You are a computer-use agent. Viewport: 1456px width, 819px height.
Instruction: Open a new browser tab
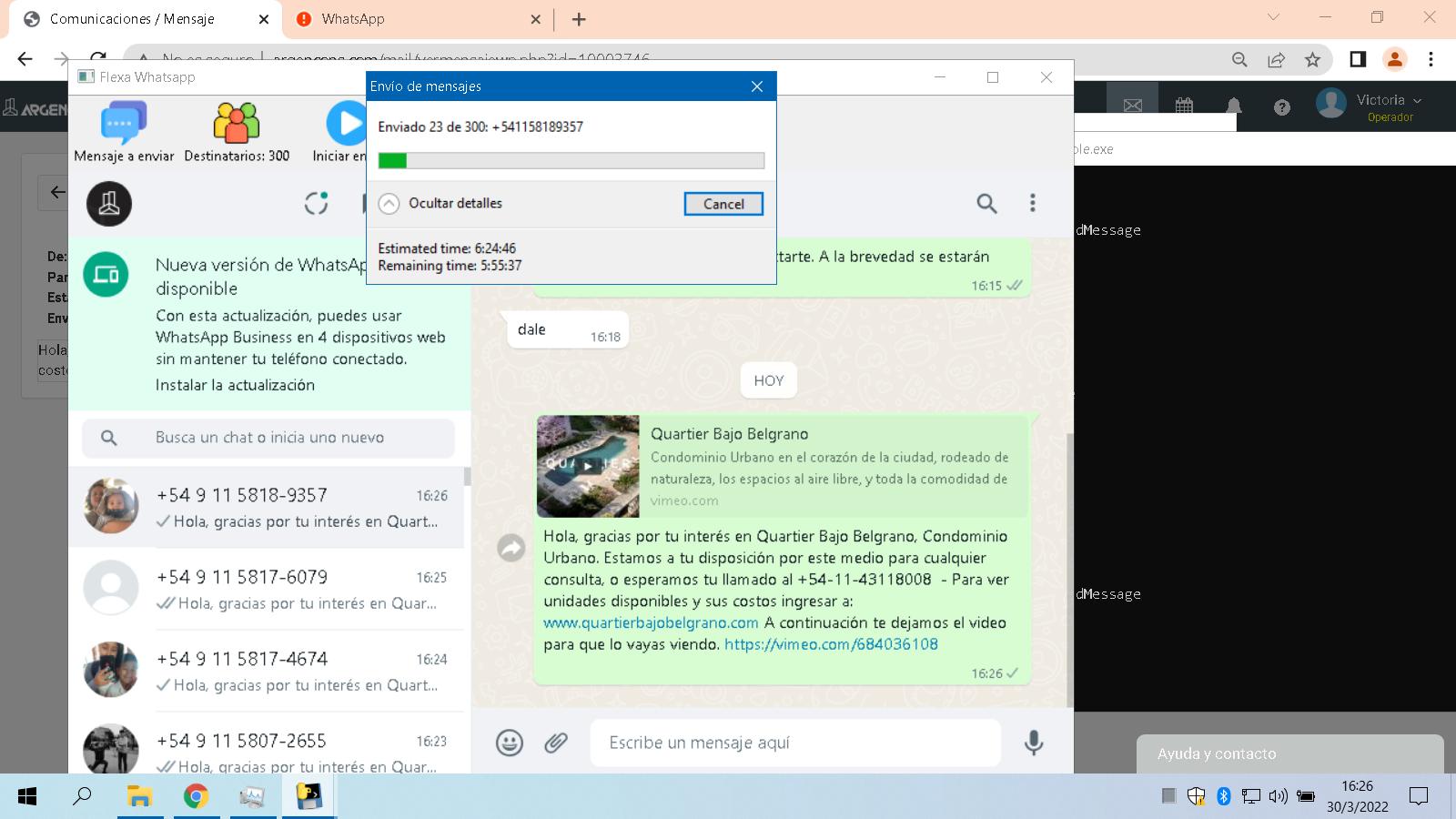[579, 19]
